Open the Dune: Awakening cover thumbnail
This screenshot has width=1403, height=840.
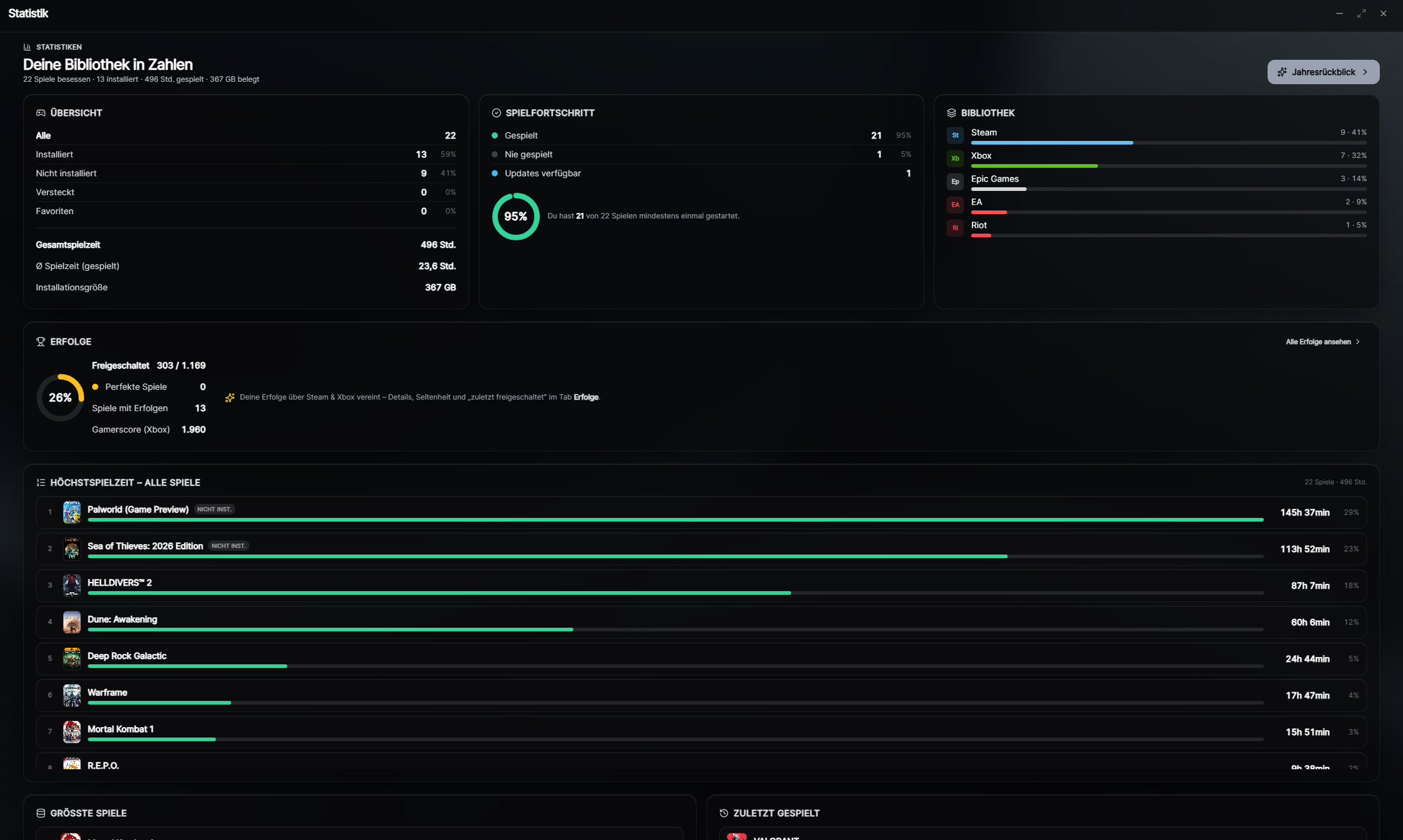(72, 622)
